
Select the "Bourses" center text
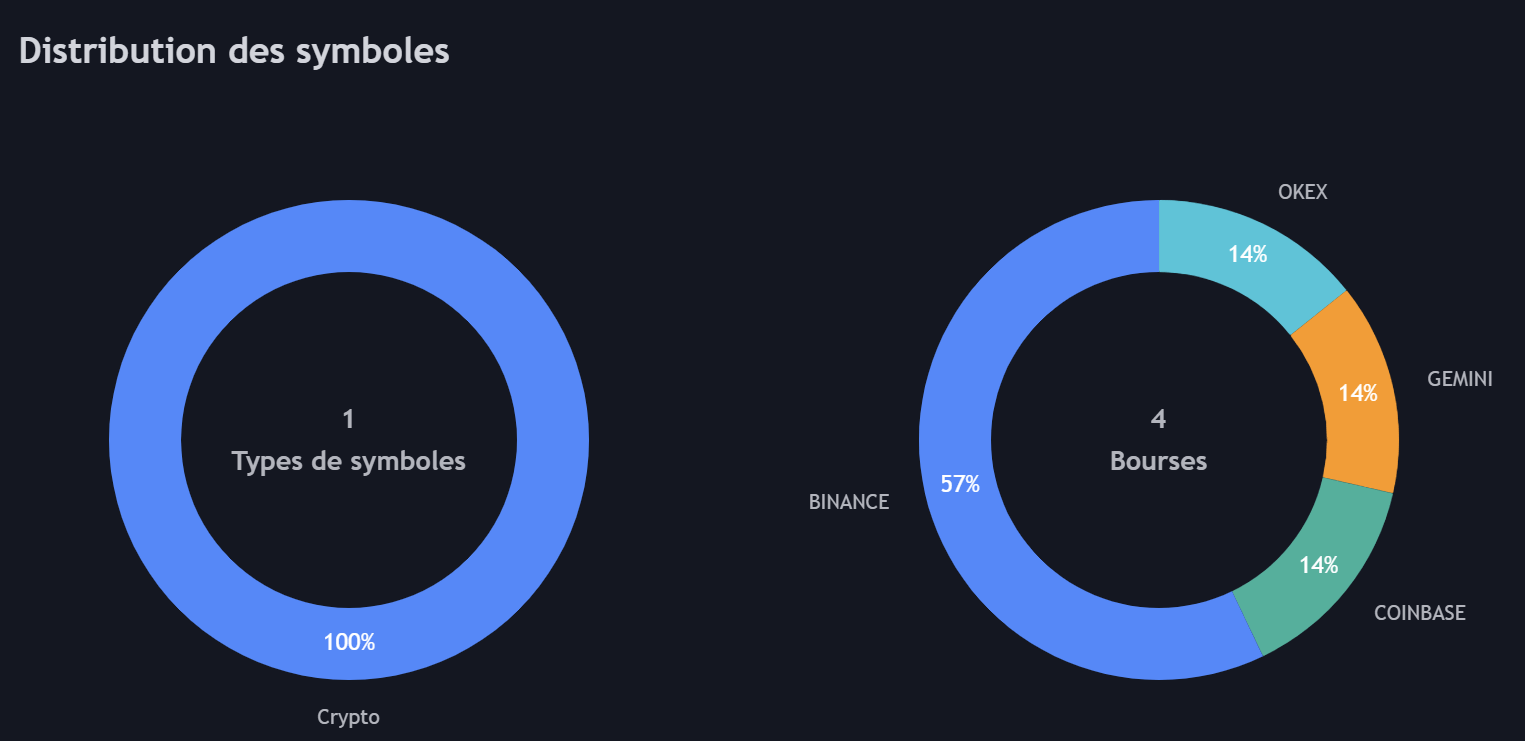(x=1158, y=461)
